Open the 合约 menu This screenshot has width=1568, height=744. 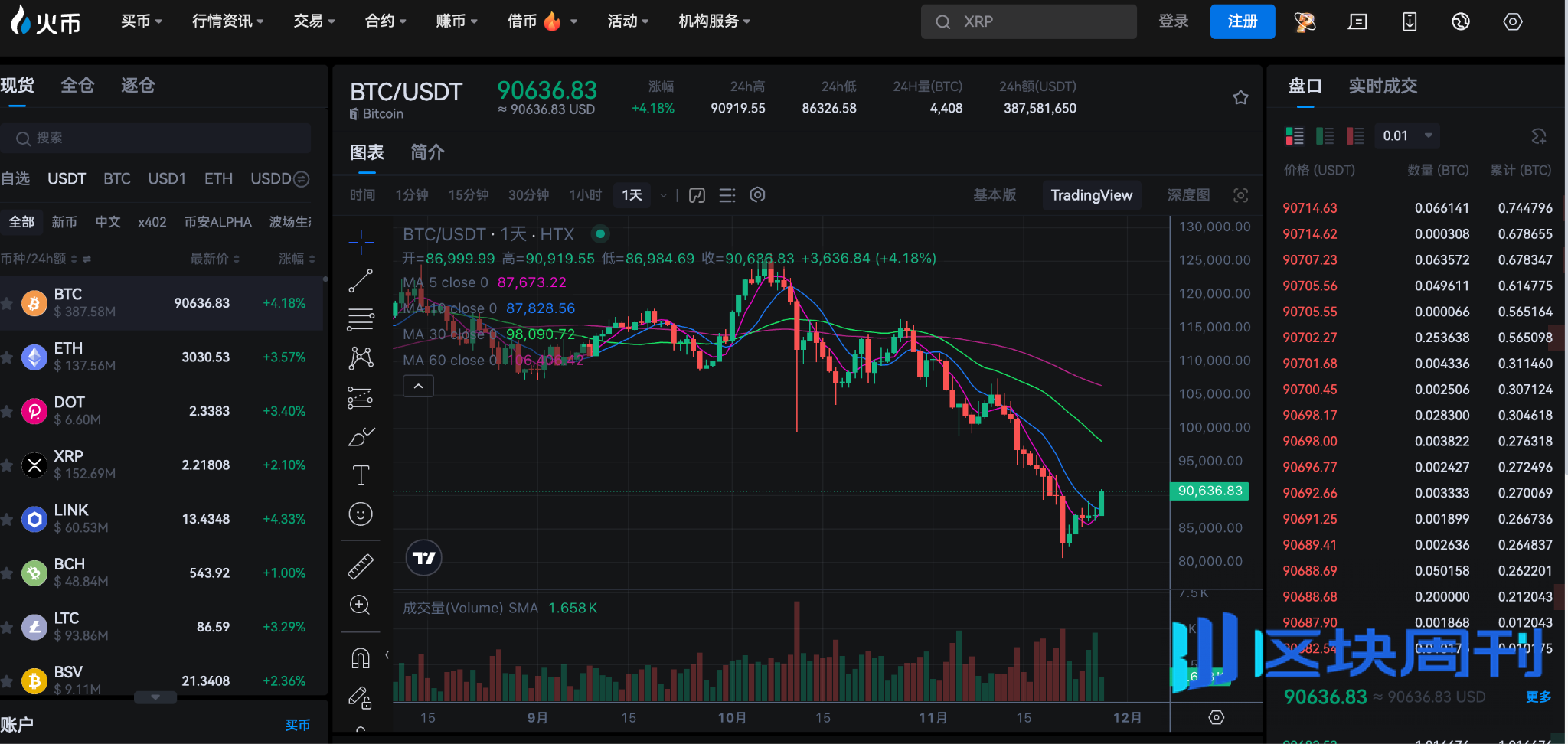pos(385,21)
